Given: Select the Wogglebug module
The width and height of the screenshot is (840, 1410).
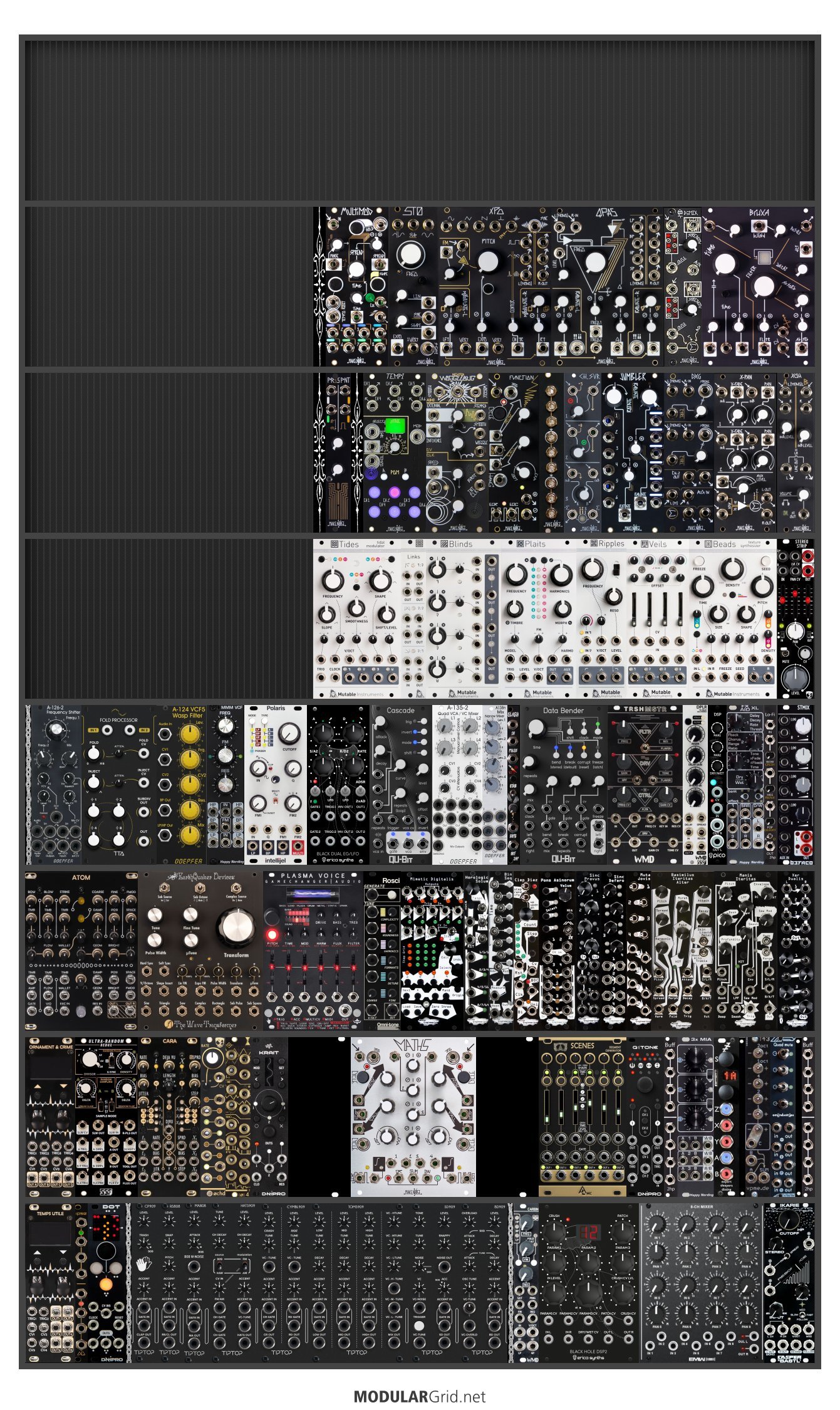Looking at the screenshot, I should [457, 452].
